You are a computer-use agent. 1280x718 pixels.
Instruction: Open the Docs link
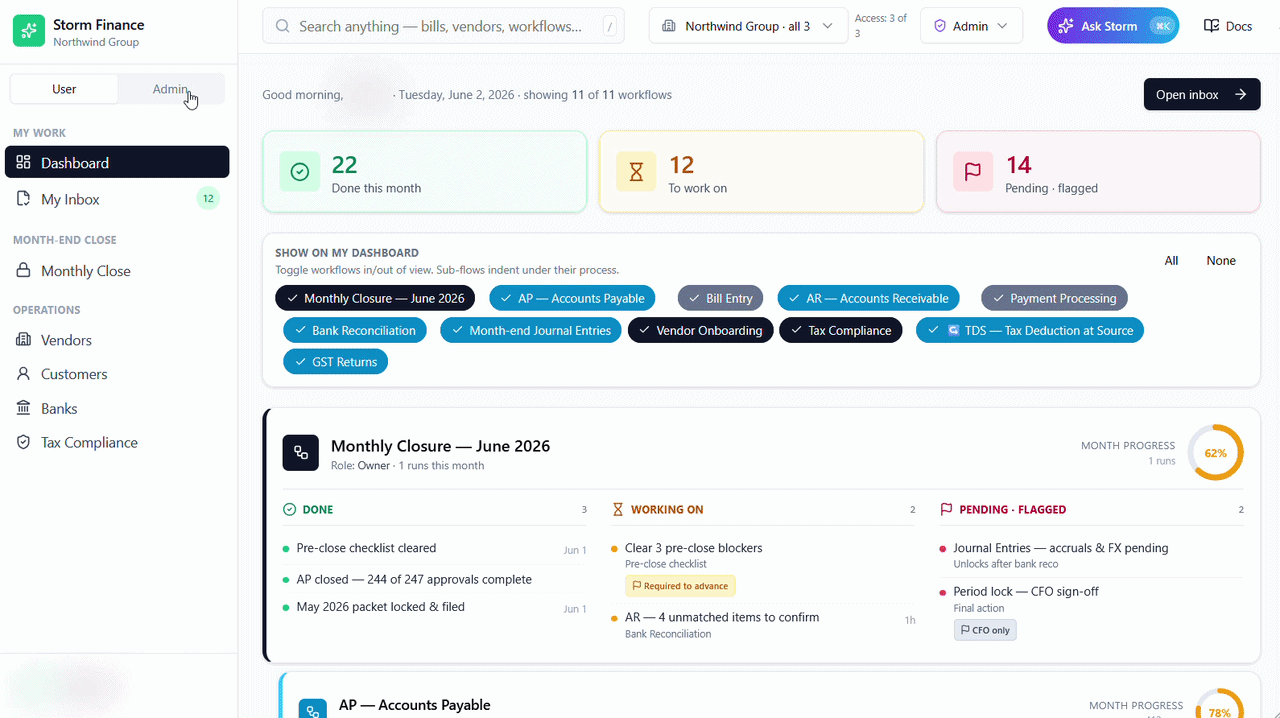[x=1228, y=26]
